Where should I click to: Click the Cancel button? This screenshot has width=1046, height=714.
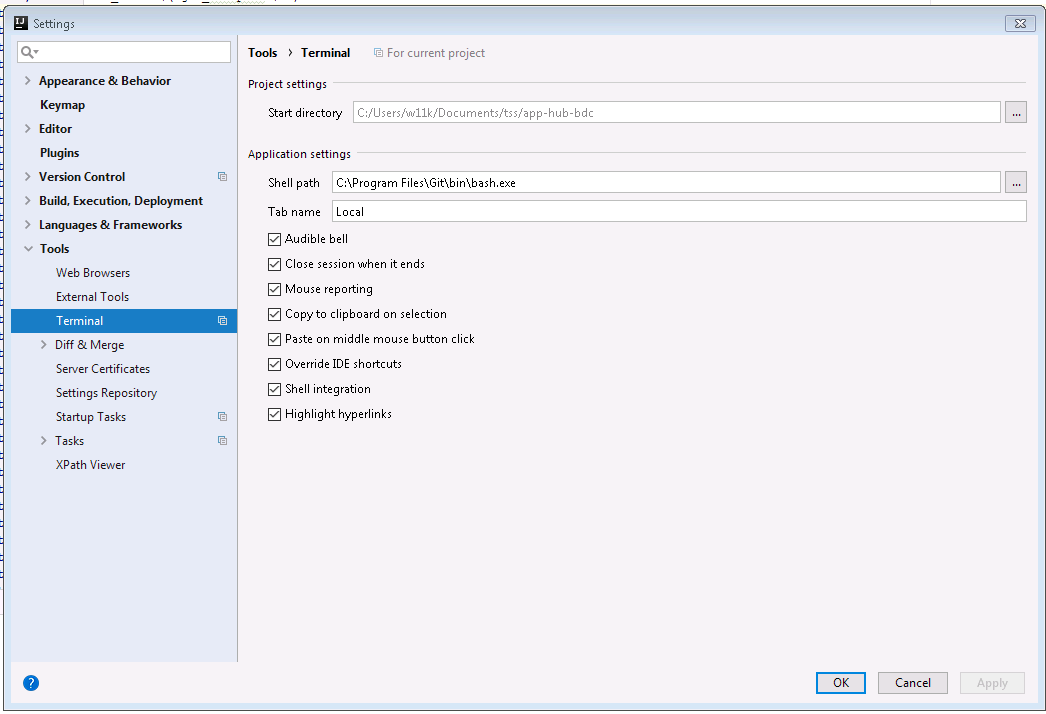[912, 683]
